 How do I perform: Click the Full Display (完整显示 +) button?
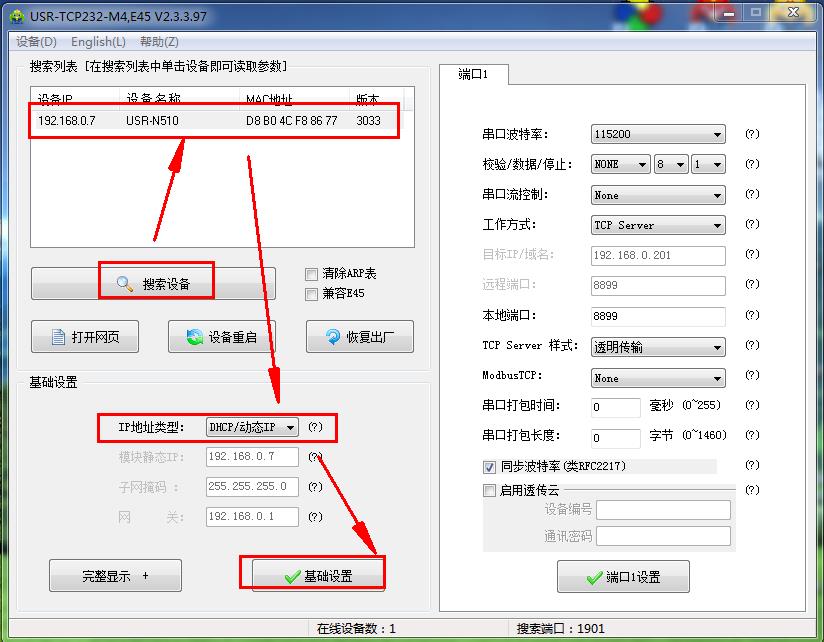[115, 576]
